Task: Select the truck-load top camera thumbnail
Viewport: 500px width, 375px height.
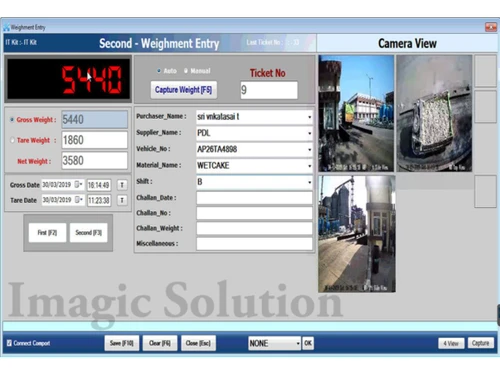Action: tap(434, 113)
